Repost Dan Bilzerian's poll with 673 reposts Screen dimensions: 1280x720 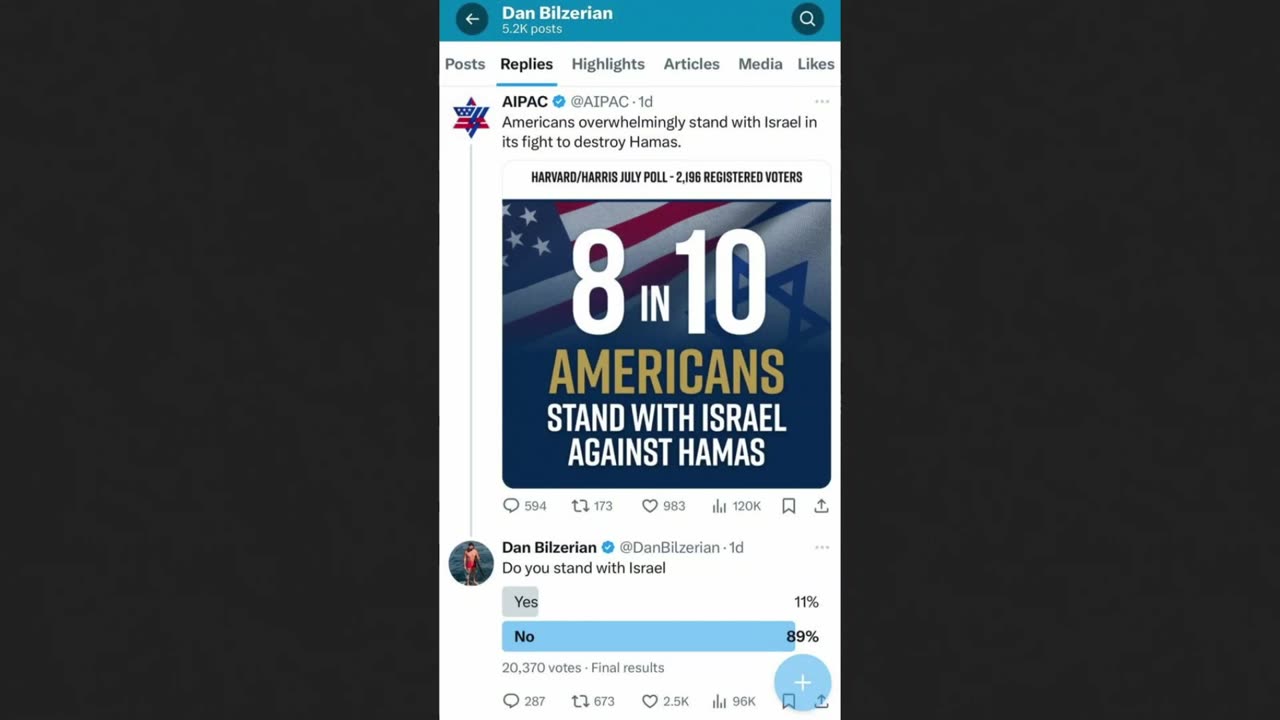[592, 701]
